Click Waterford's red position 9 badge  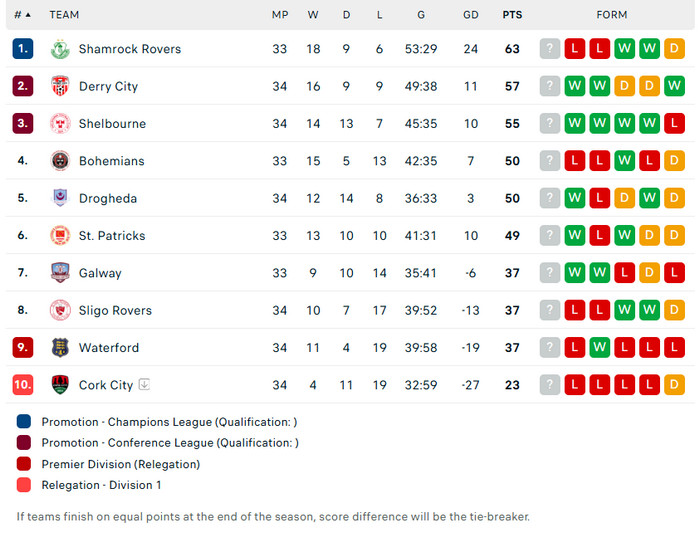click(23, 348)
